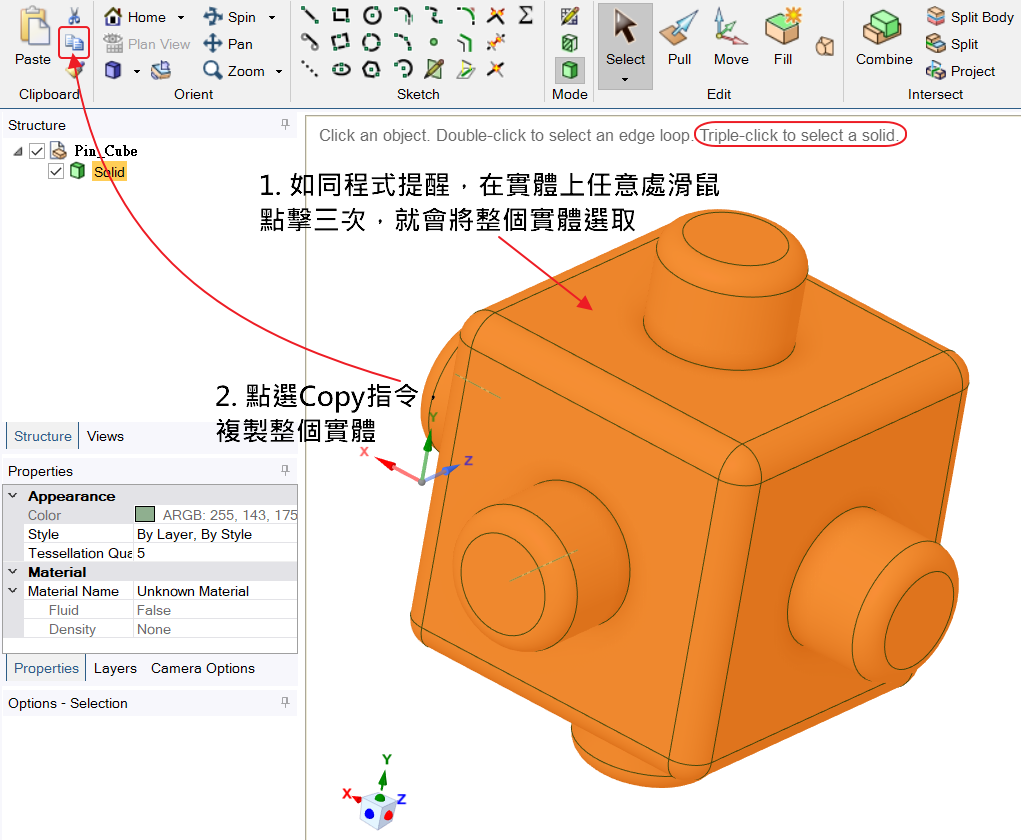Collapse the Material Name property row

click(12, 591)
